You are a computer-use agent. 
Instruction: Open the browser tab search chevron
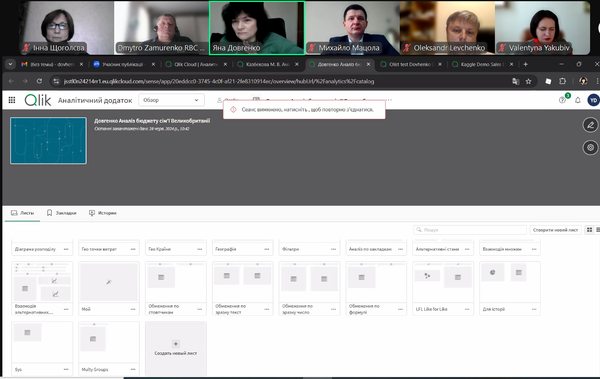point(10,64)
